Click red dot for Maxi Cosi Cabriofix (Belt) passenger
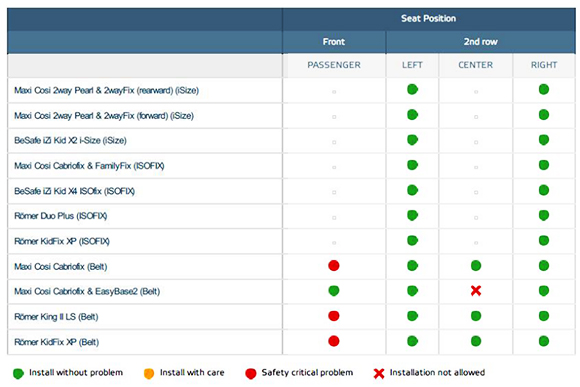Viewport: 580px width, 387px height. pyautogui.click(x=334, y=266)
